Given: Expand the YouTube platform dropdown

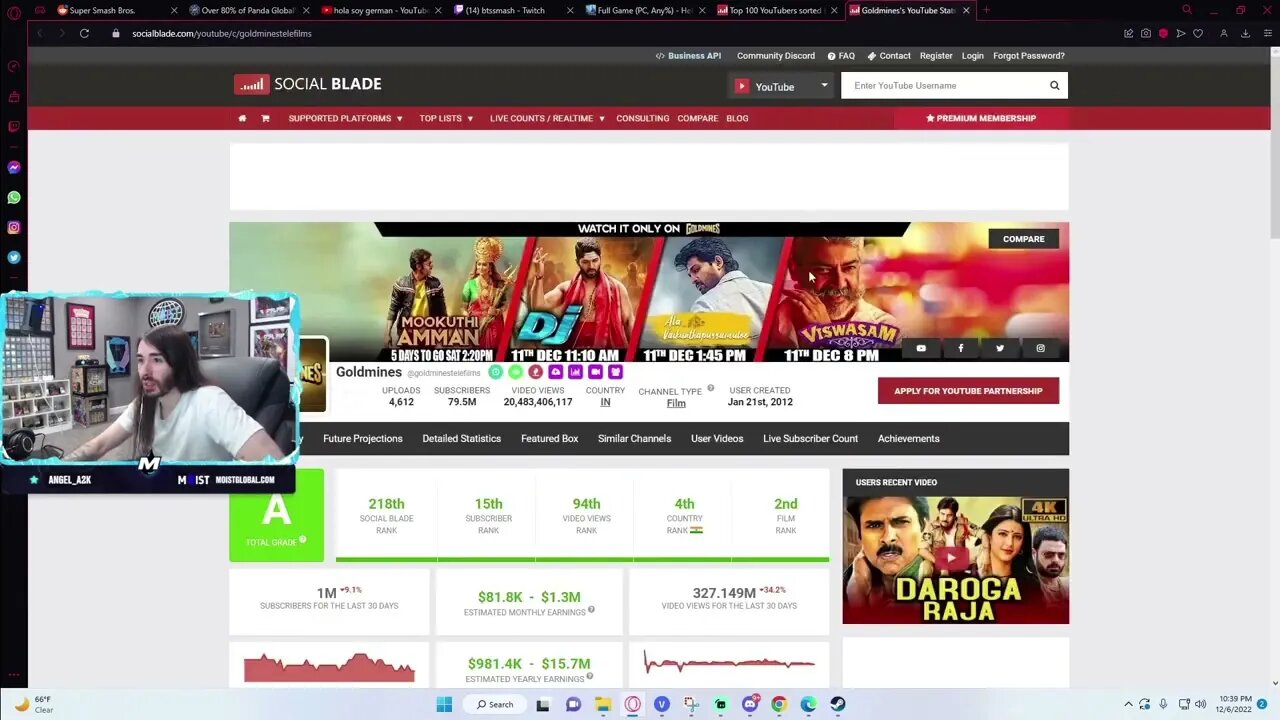Looking at the screenshot, I should pyautogui.click(x=781, y=86).
